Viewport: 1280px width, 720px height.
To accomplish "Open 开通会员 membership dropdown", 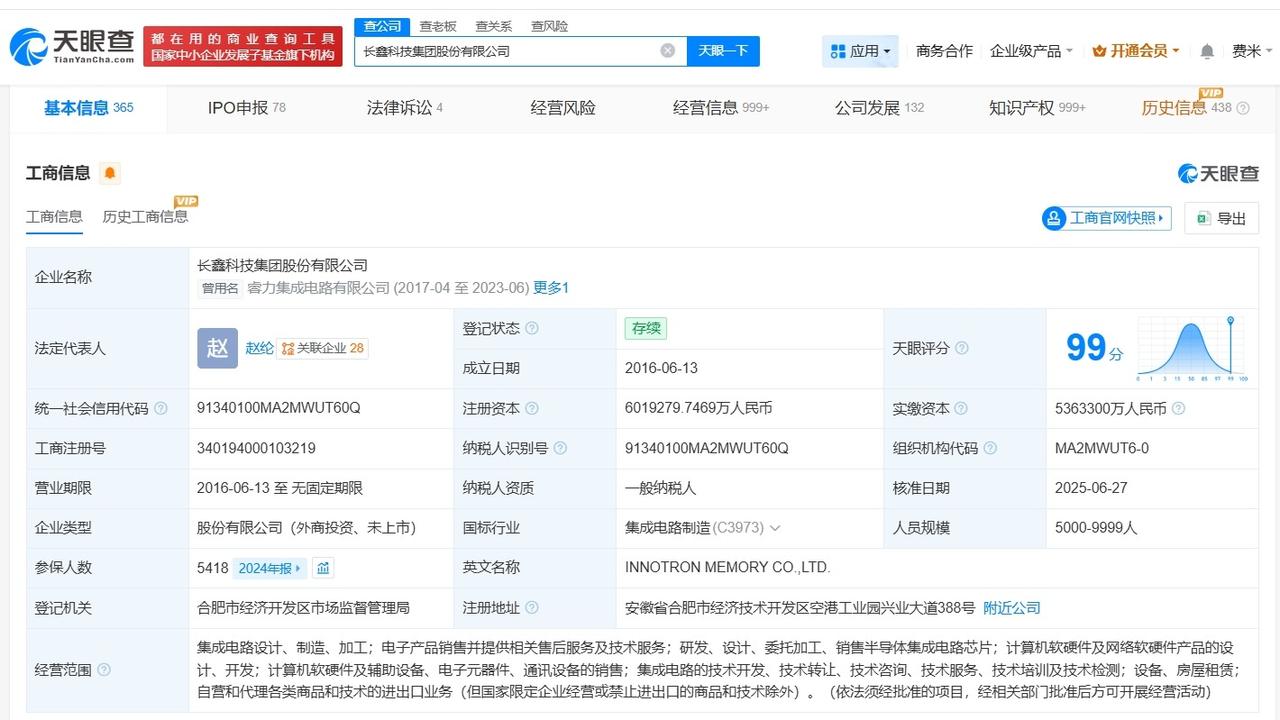I will (x=1136, y=51).
